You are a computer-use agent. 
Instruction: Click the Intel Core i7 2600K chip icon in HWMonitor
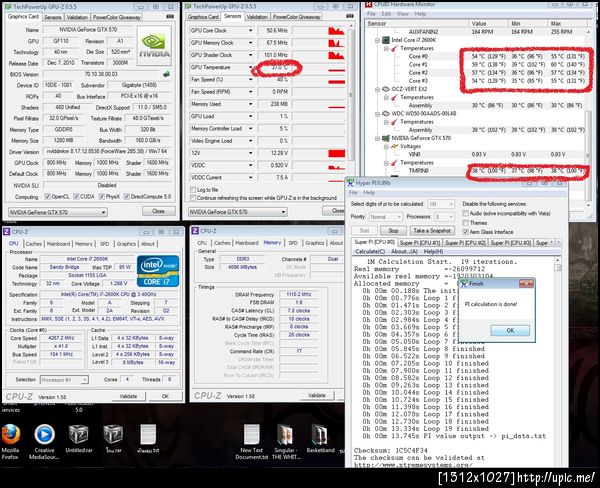[x=386, y=40]
